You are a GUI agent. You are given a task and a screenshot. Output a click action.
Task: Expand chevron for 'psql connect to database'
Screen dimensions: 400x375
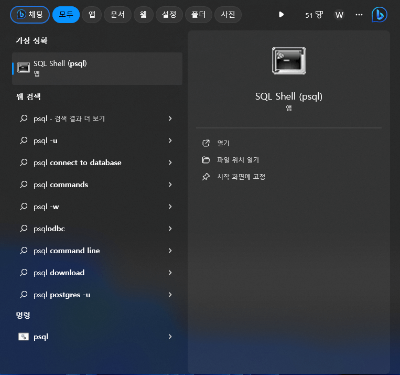point(170,163)
